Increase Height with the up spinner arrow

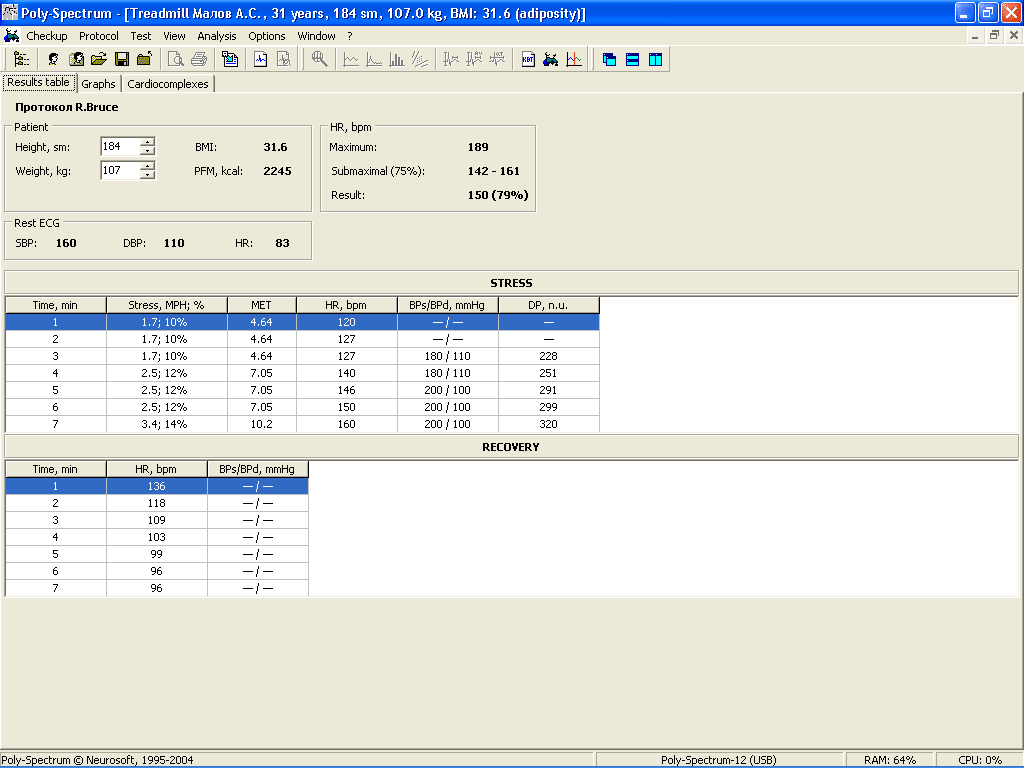tap(148, 142)
